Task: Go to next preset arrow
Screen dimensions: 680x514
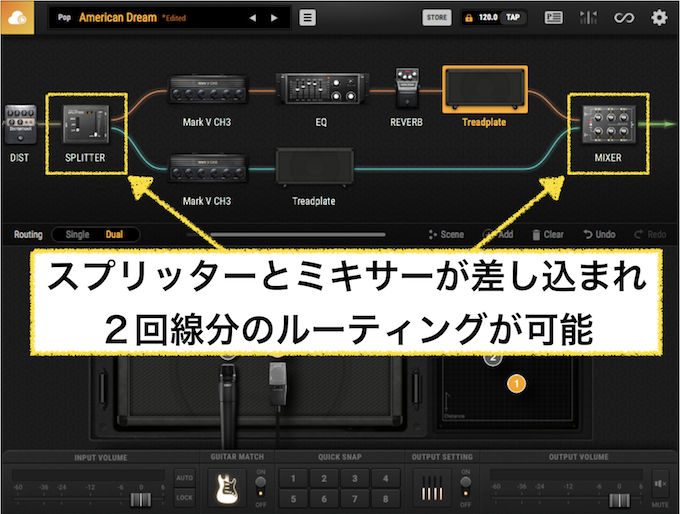Action: point(274,18)
